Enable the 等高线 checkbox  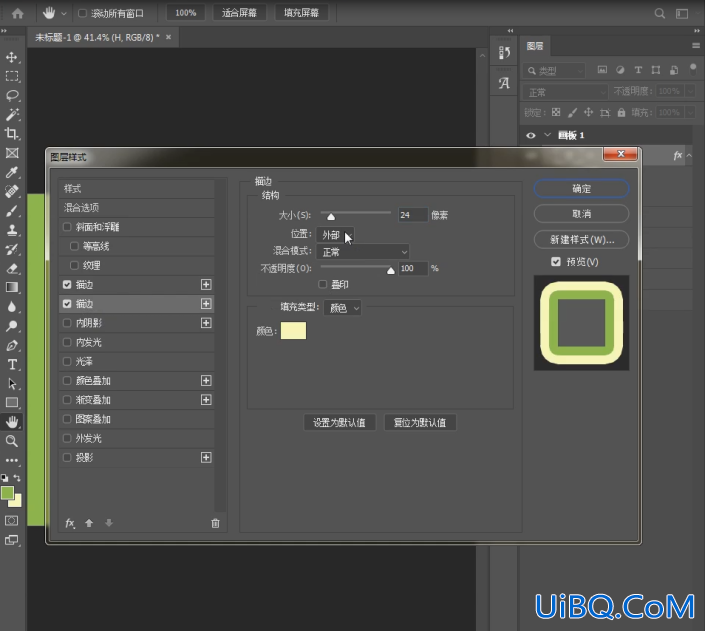[74, 246]
